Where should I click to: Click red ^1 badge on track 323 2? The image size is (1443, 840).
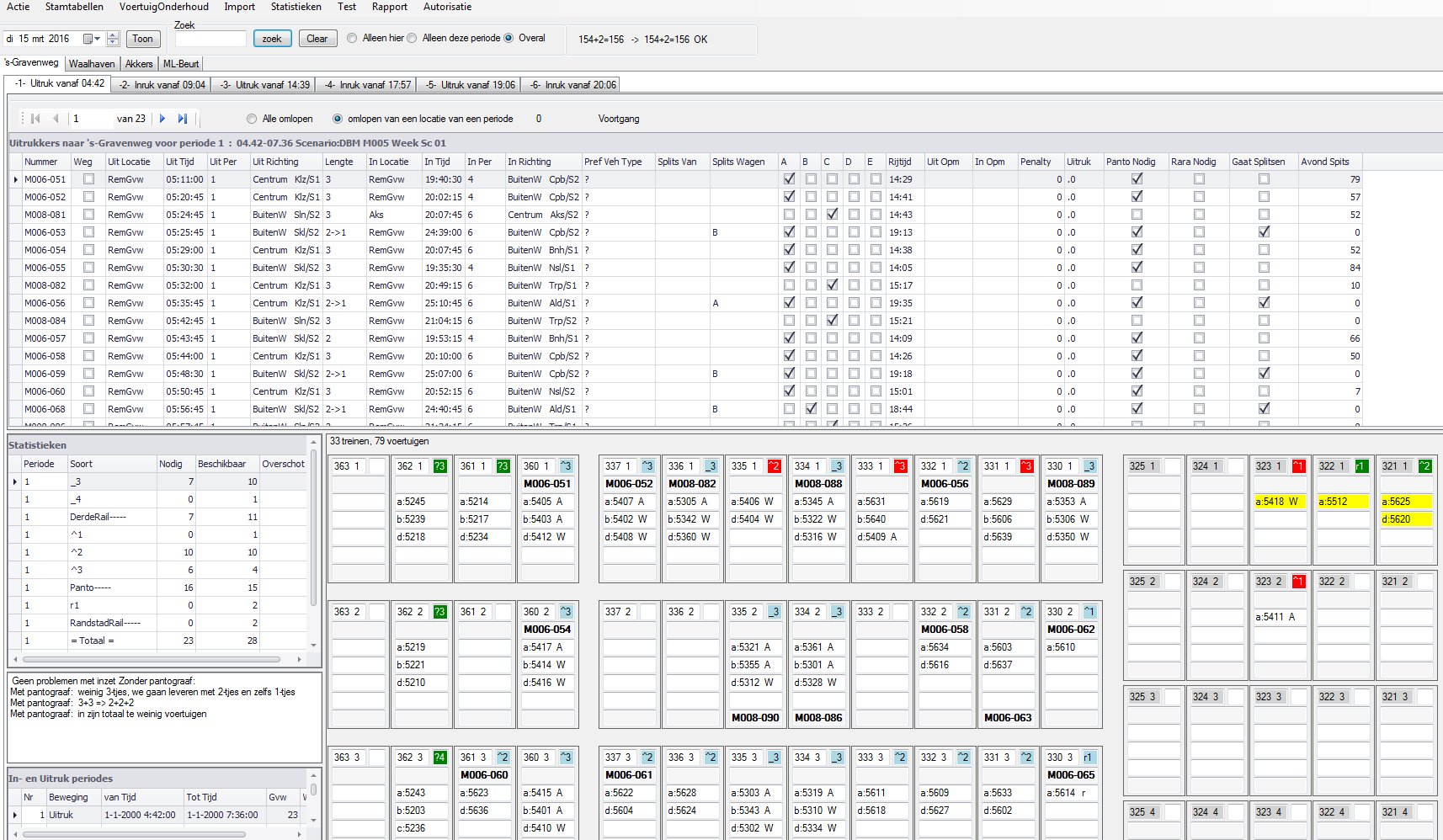(1298, 582)
